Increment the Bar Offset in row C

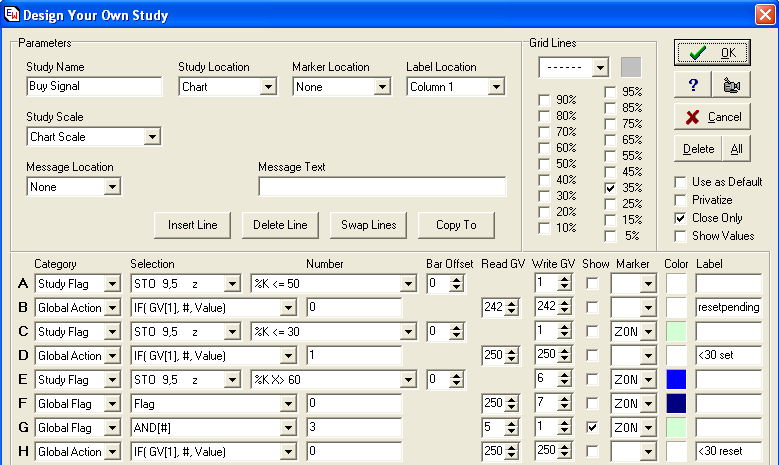click(457, 328)
